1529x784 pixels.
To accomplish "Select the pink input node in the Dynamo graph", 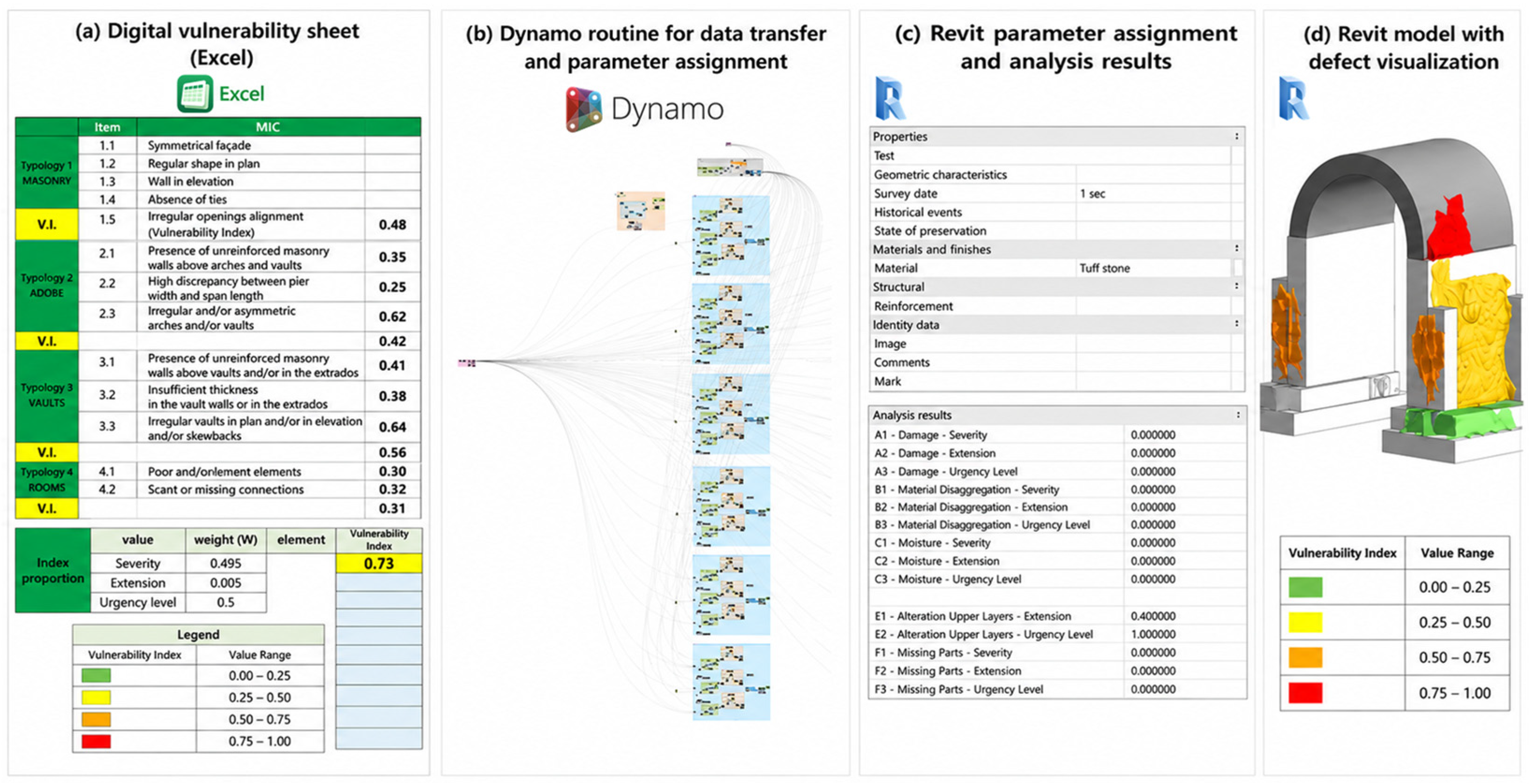I will pos(467,363).
